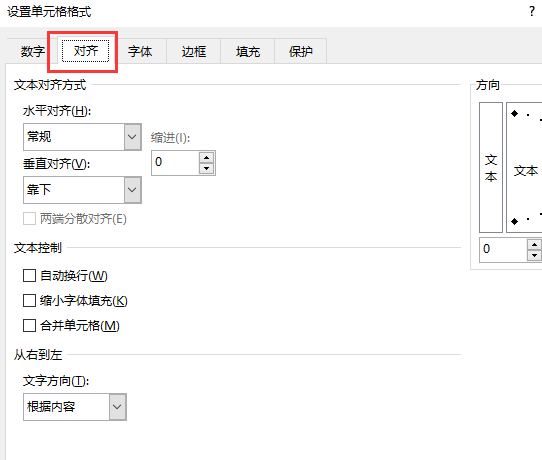Check 合并单元格 option
The width and height of the screenshot is (542, 460).
tap(29, 326)
